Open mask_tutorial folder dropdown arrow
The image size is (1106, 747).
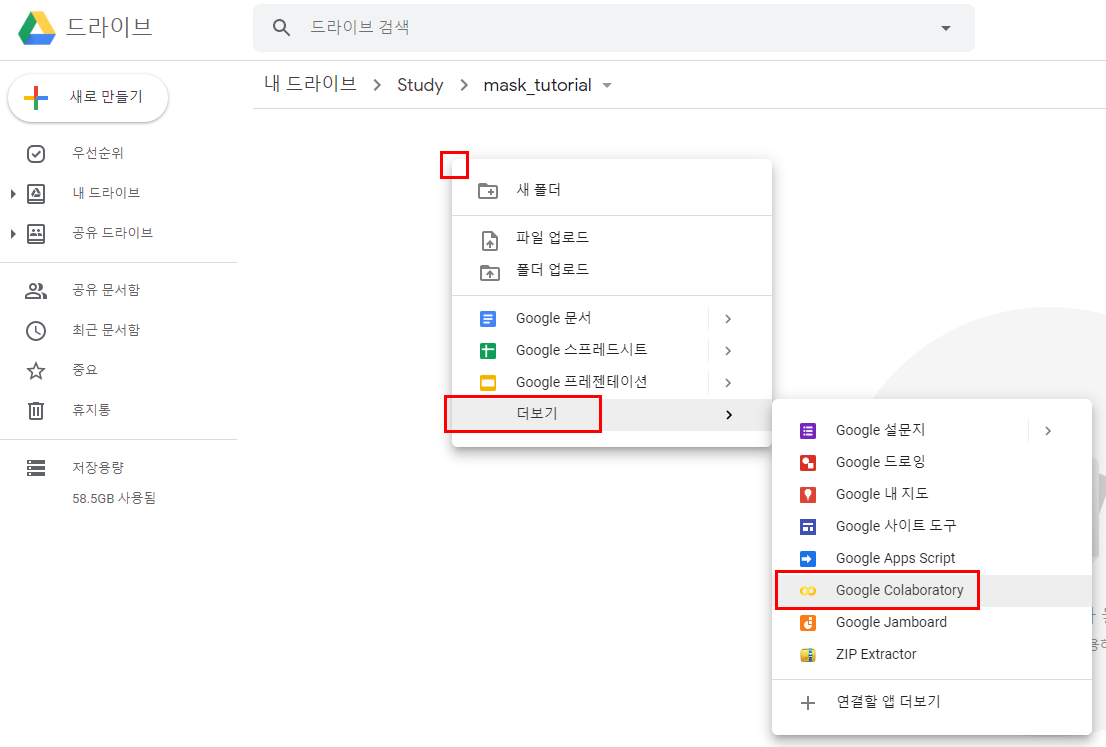(x=607, y=85)
